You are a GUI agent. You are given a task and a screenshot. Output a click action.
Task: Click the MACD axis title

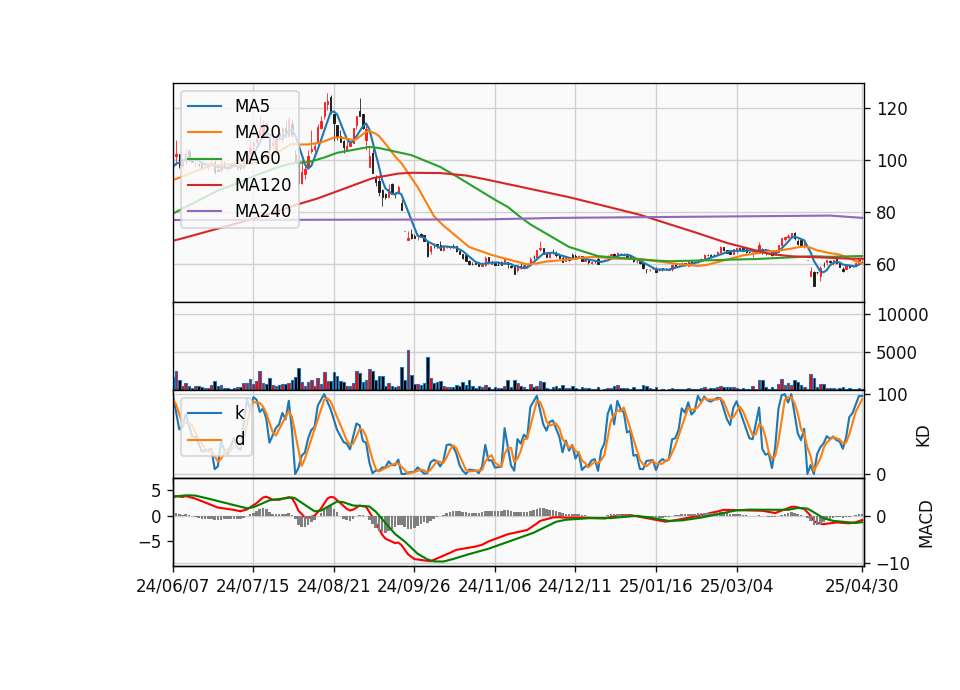[x=926, y=524]
